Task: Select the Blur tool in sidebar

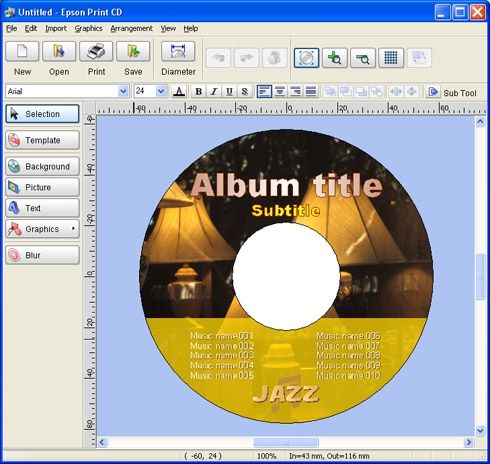Action: (x=43, y=255)
